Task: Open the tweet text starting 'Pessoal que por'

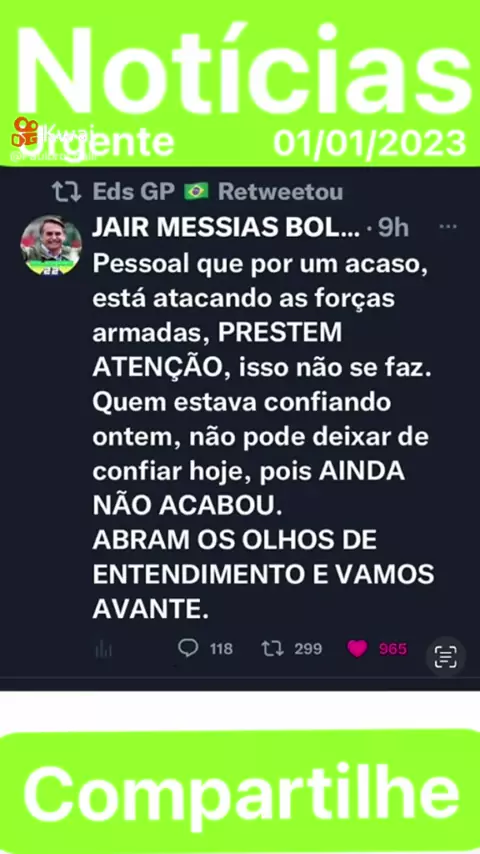Action: click(x=264, y=437)
